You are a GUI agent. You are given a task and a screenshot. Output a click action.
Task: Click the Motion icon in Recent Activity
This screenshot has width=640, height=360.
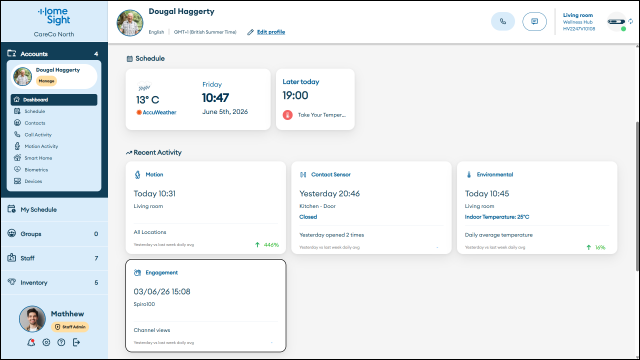tap(138, 175)
